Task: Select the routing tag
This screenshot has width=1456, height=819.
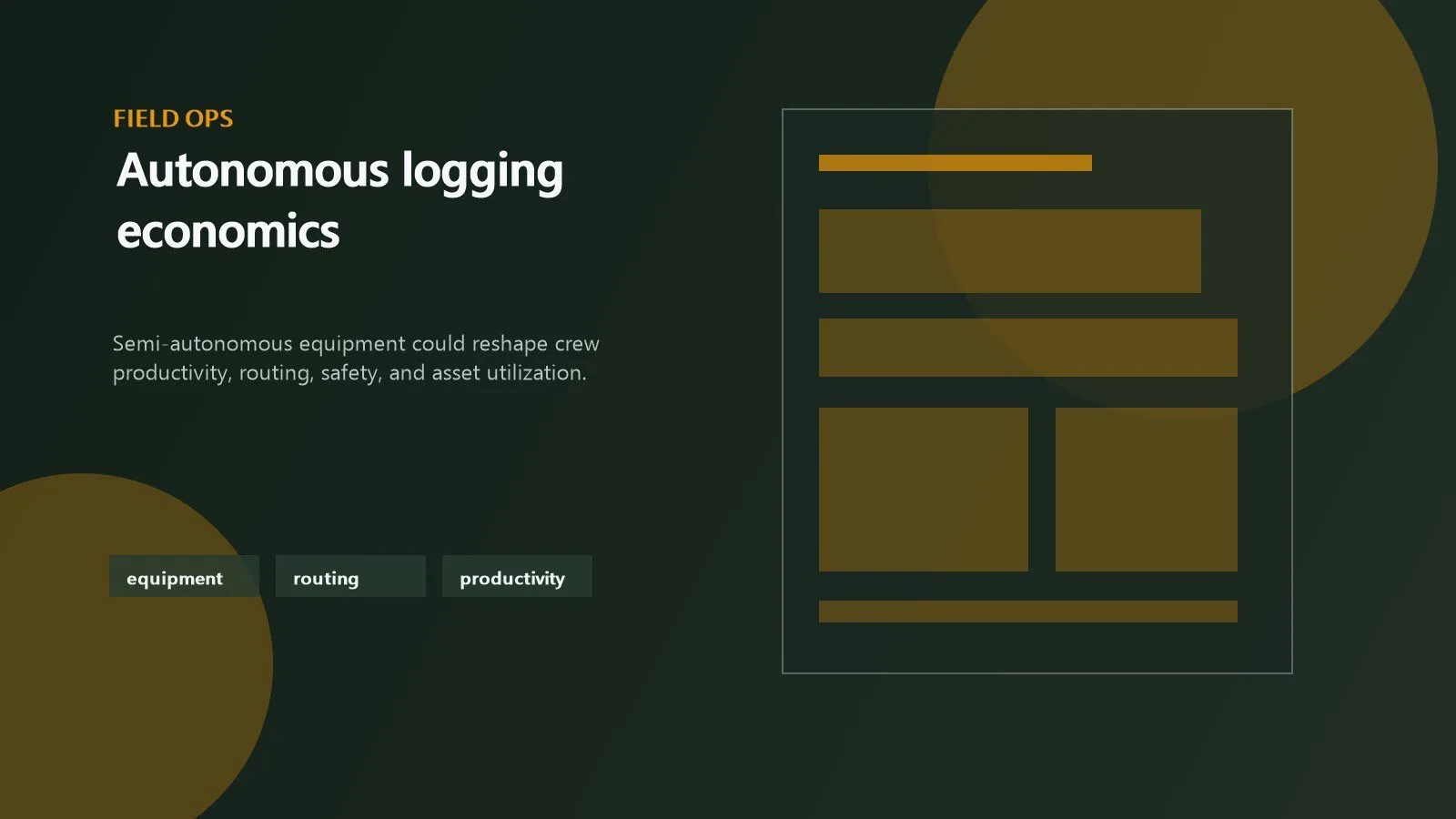Action: (350, 577)
